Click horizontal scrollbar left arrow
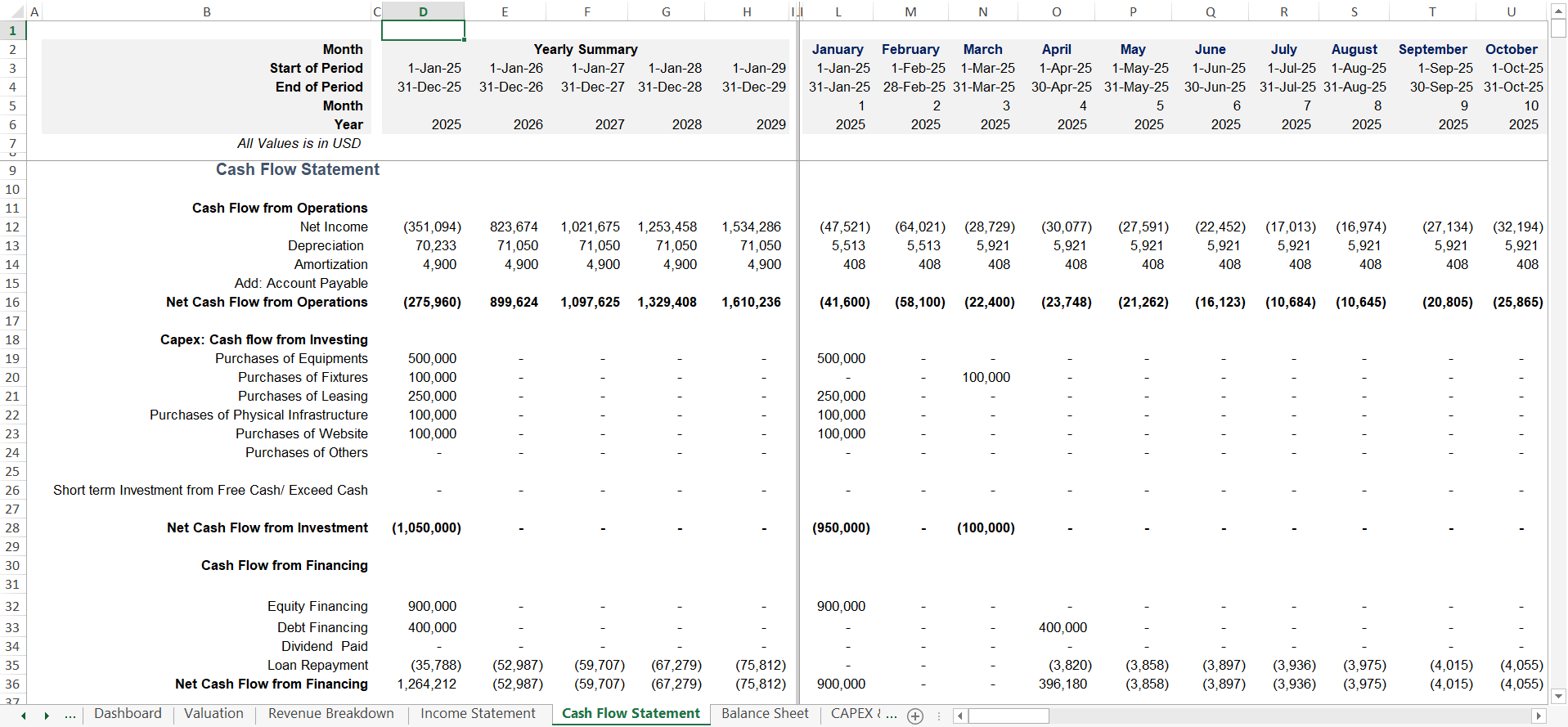The image size is (1568, 727). click(961, 716)
